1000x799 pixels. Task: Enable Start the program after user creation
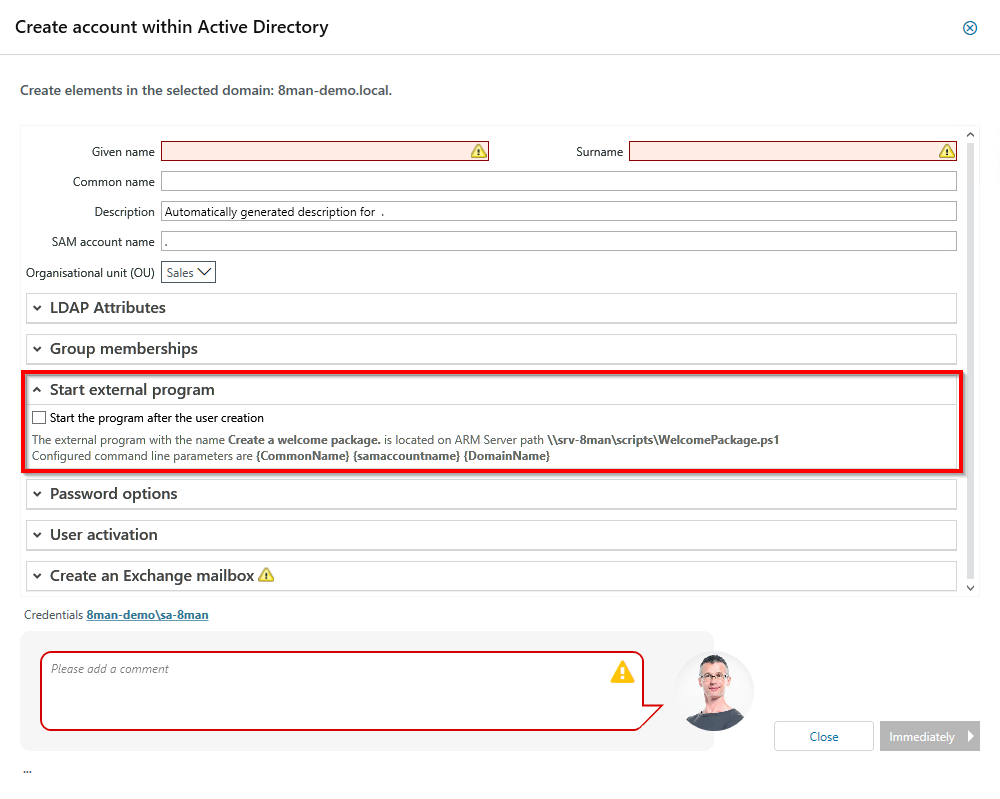pyautogui.click(x=39, y=418)
